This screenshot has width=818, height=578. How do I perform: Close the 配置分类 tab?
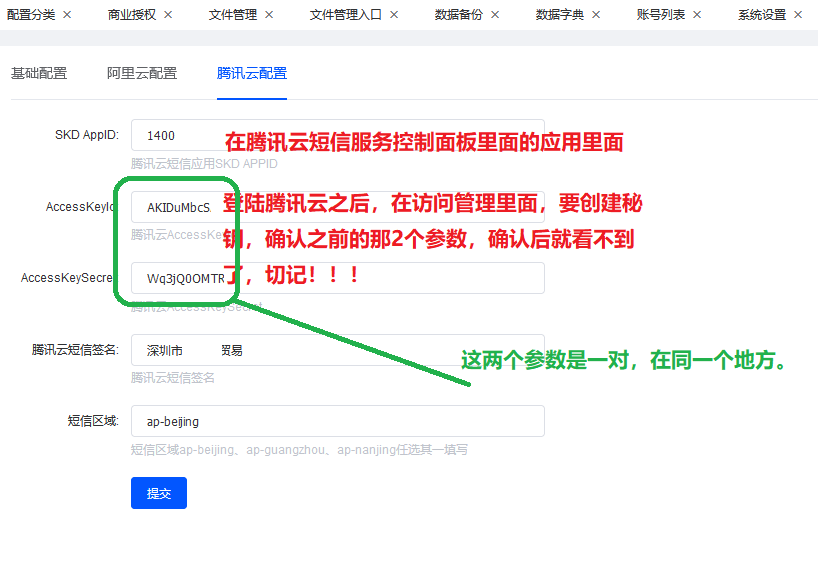point(67,15)
